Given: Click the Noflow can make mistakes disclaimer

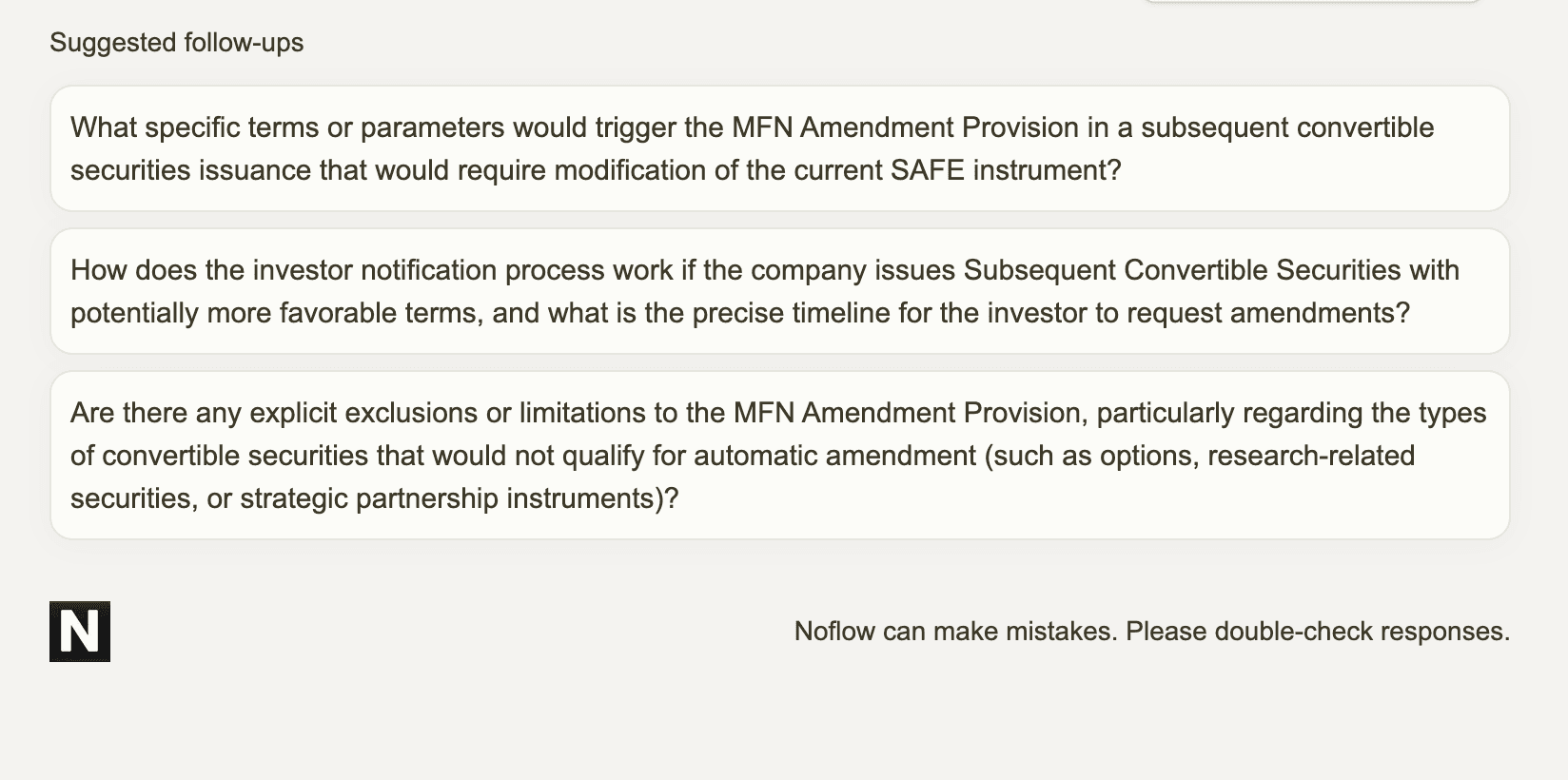Looking at the screenshot, I should (x=1152, y=632).
